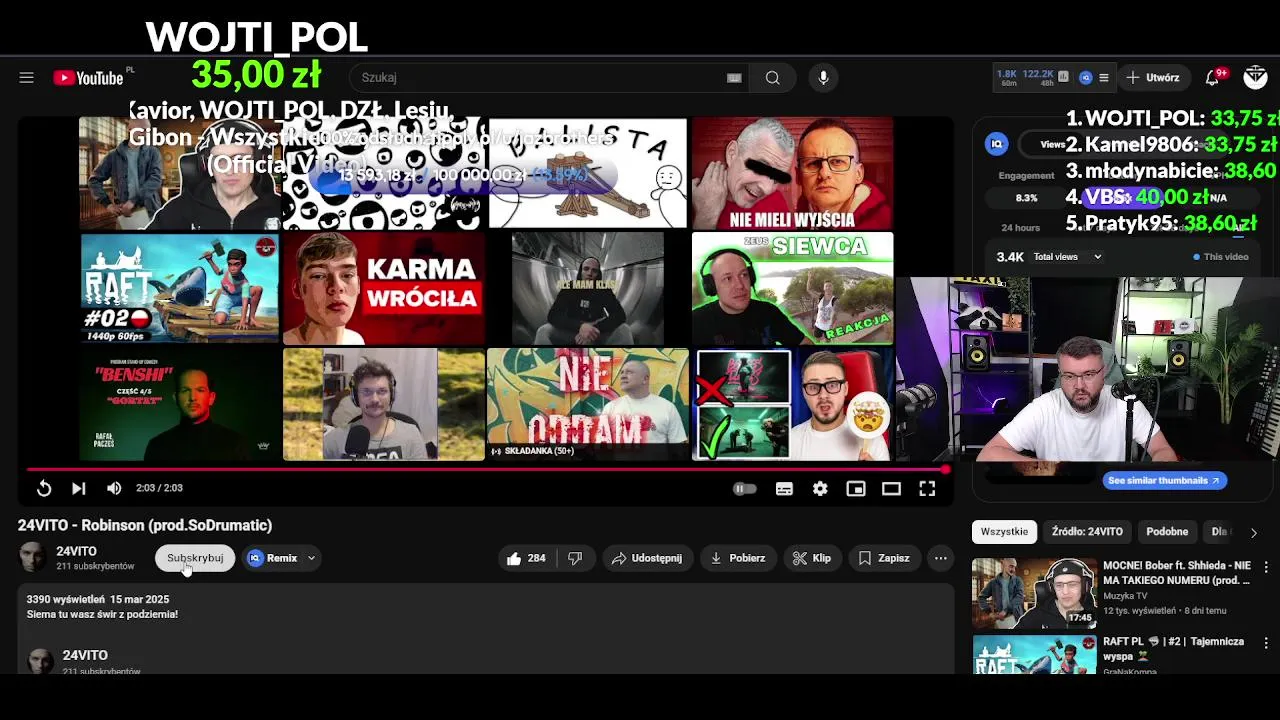Open options for the RAFT PL #2 video
Screen dimensions: 1280x720
click(x=1266, y=643)
